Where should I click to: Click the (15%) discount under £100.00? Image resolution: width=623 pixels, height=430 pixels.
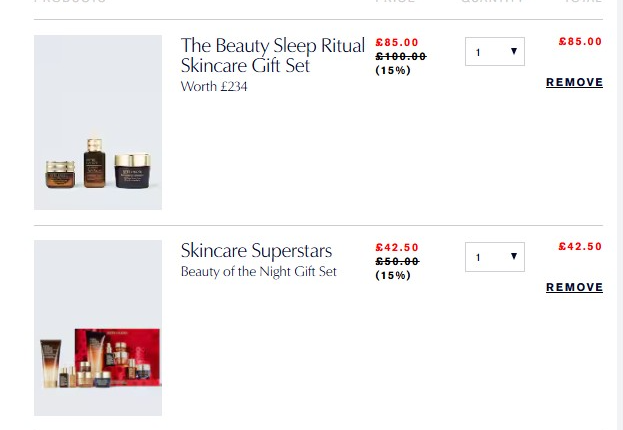[x=393, y=70]
